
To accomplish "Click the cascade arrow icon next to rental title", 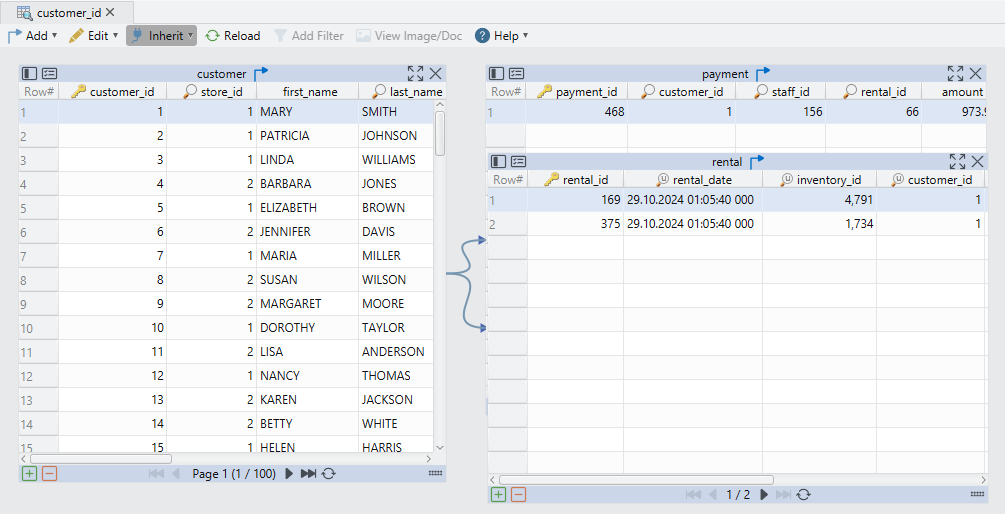I will coord(757,162).
